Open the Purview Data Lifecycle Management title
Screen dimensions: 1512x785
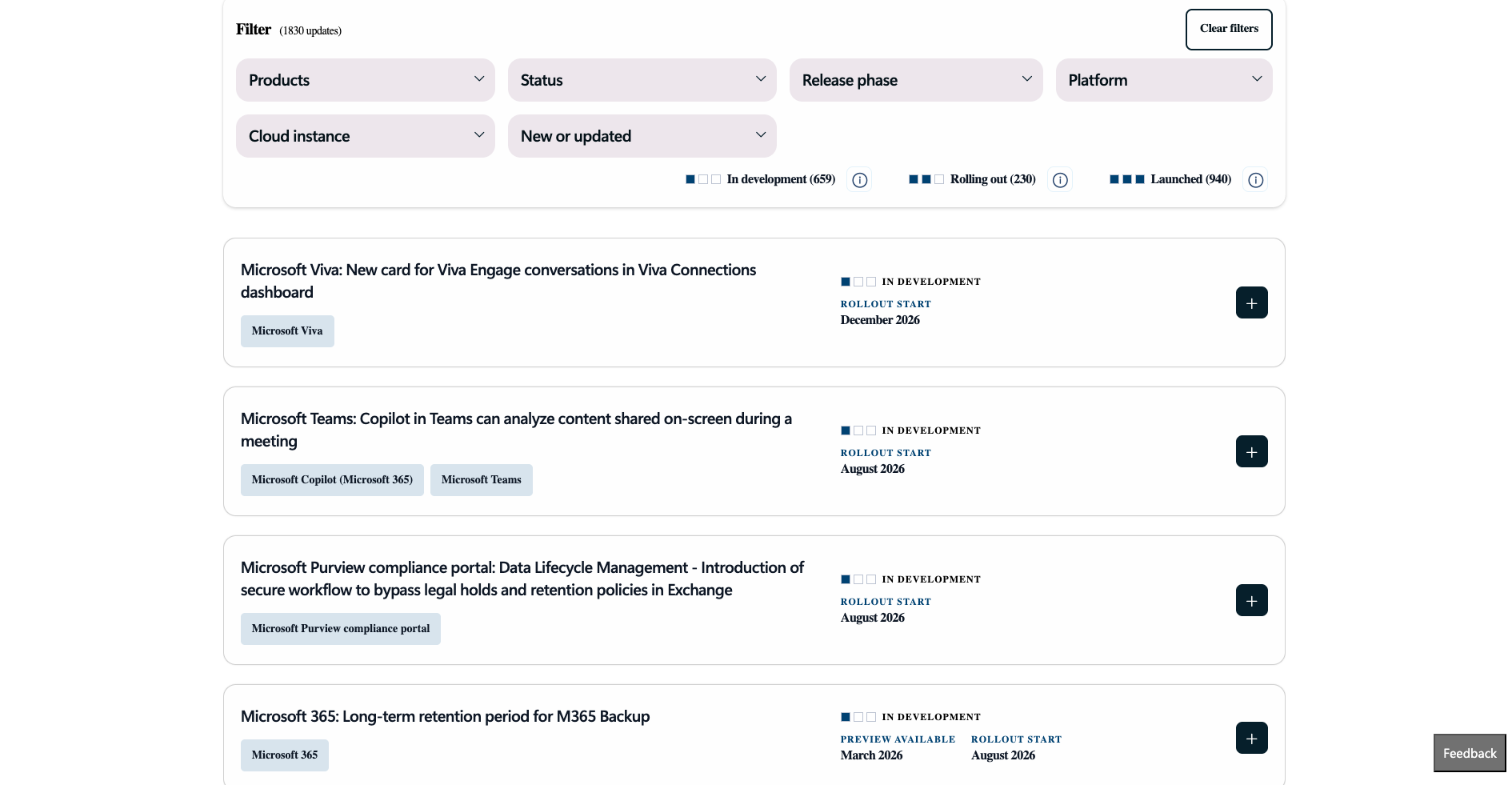(x=522, y=579)
